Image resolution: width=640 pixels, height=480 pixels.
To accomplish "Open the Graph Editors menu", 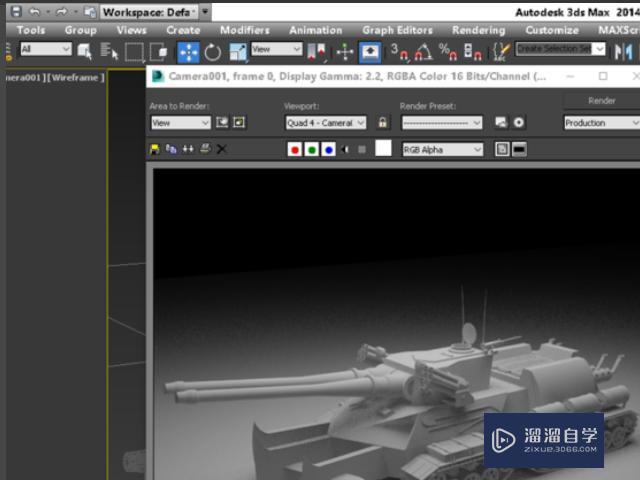I will pos(397,30).
